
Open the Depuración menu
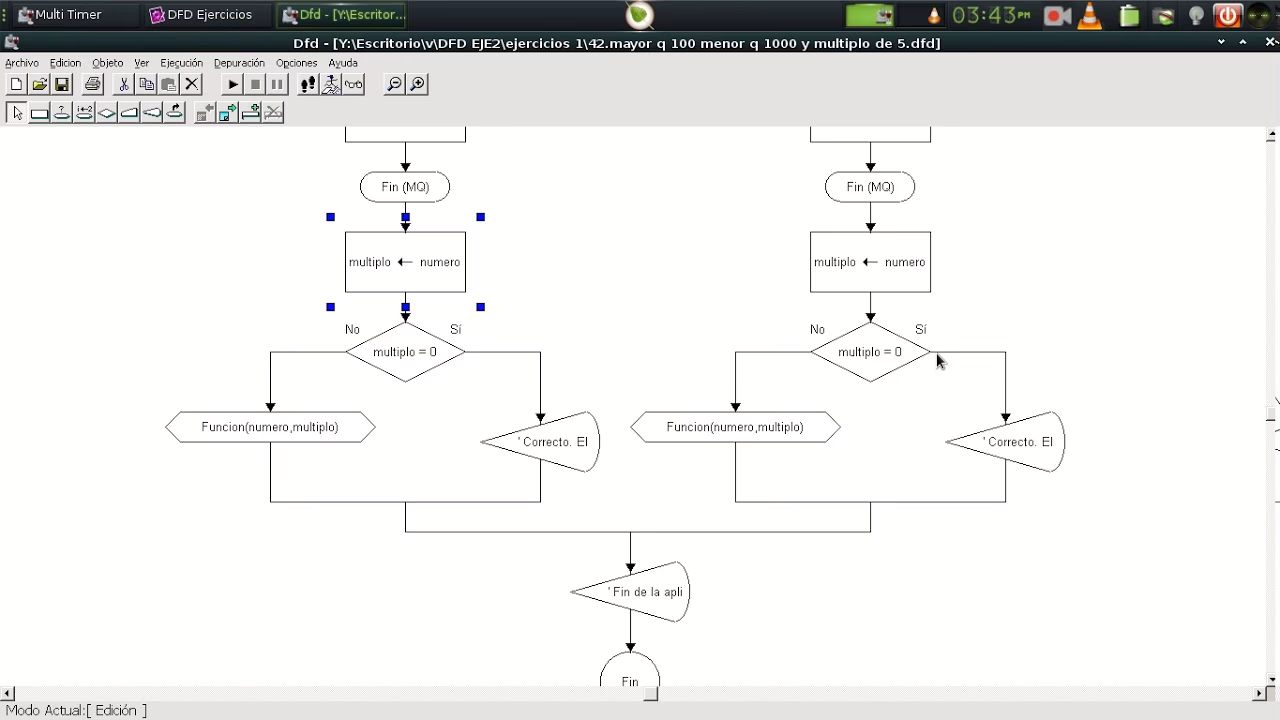238,62
